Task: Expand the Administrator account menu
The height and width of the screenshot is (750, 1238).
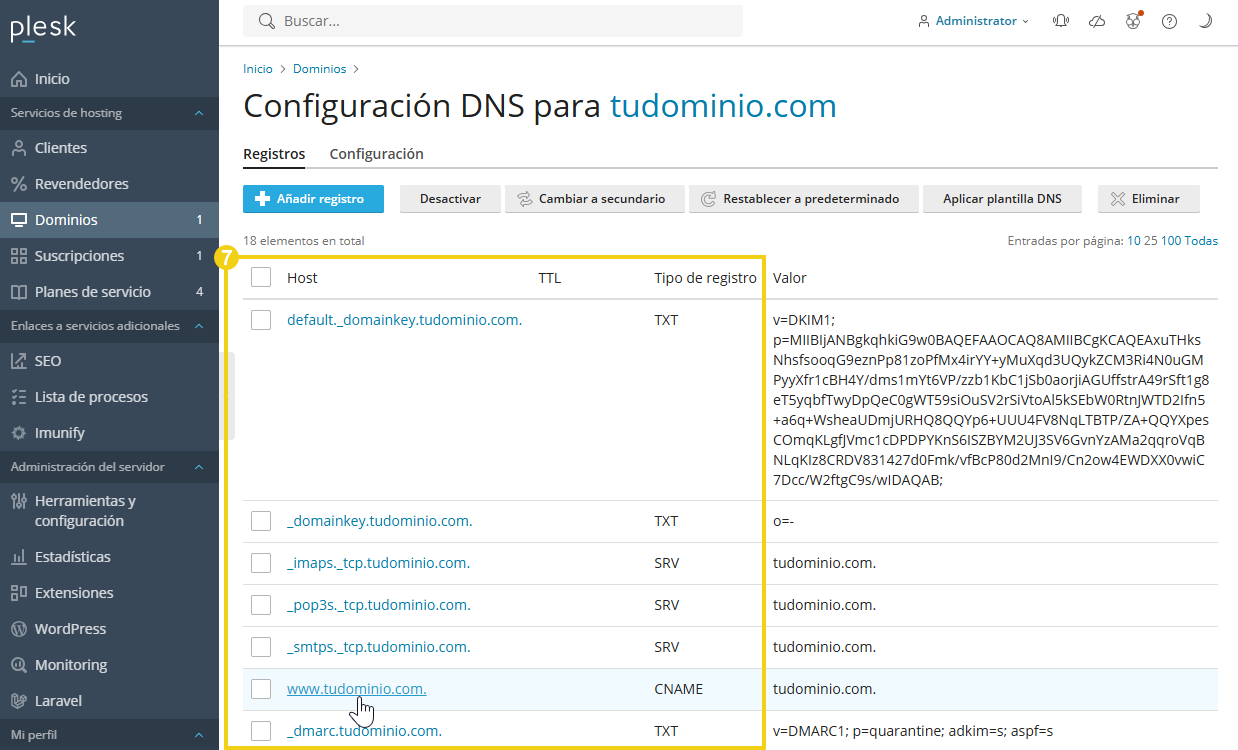Action: pos(973,20)
